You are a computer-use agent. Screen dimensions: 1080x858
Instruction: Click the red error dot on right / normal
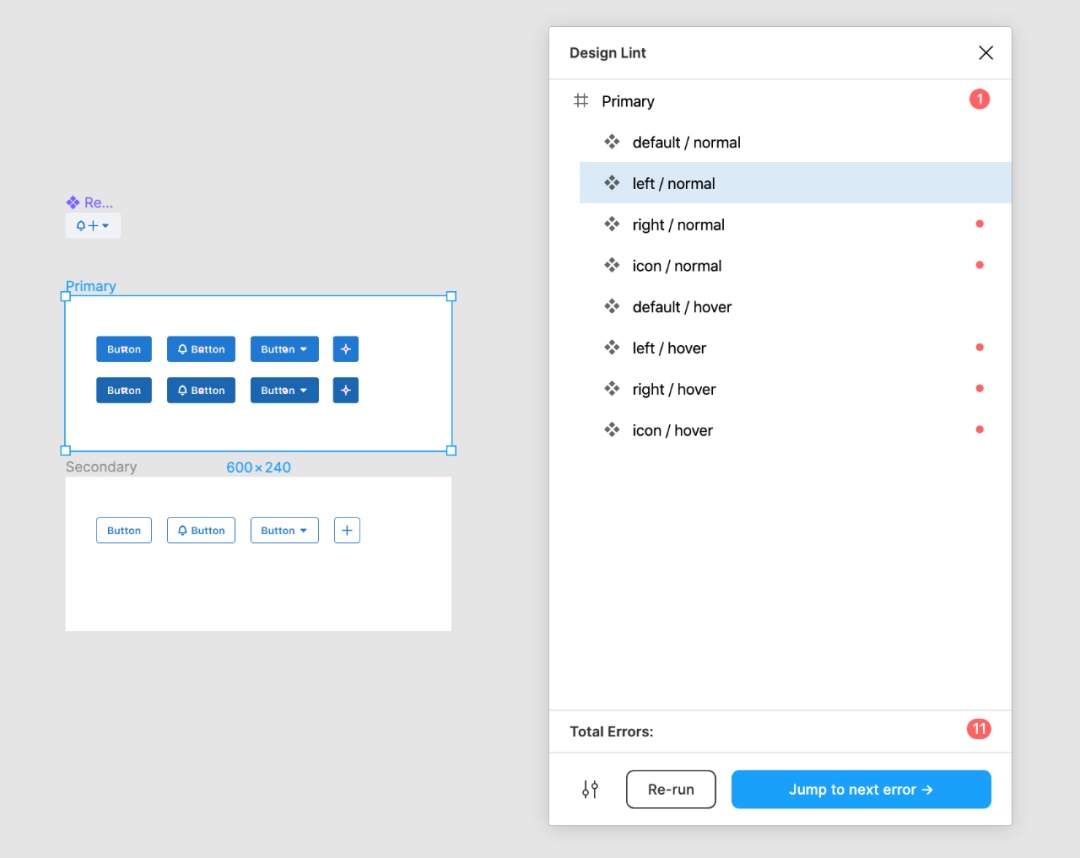pos(979,224)
